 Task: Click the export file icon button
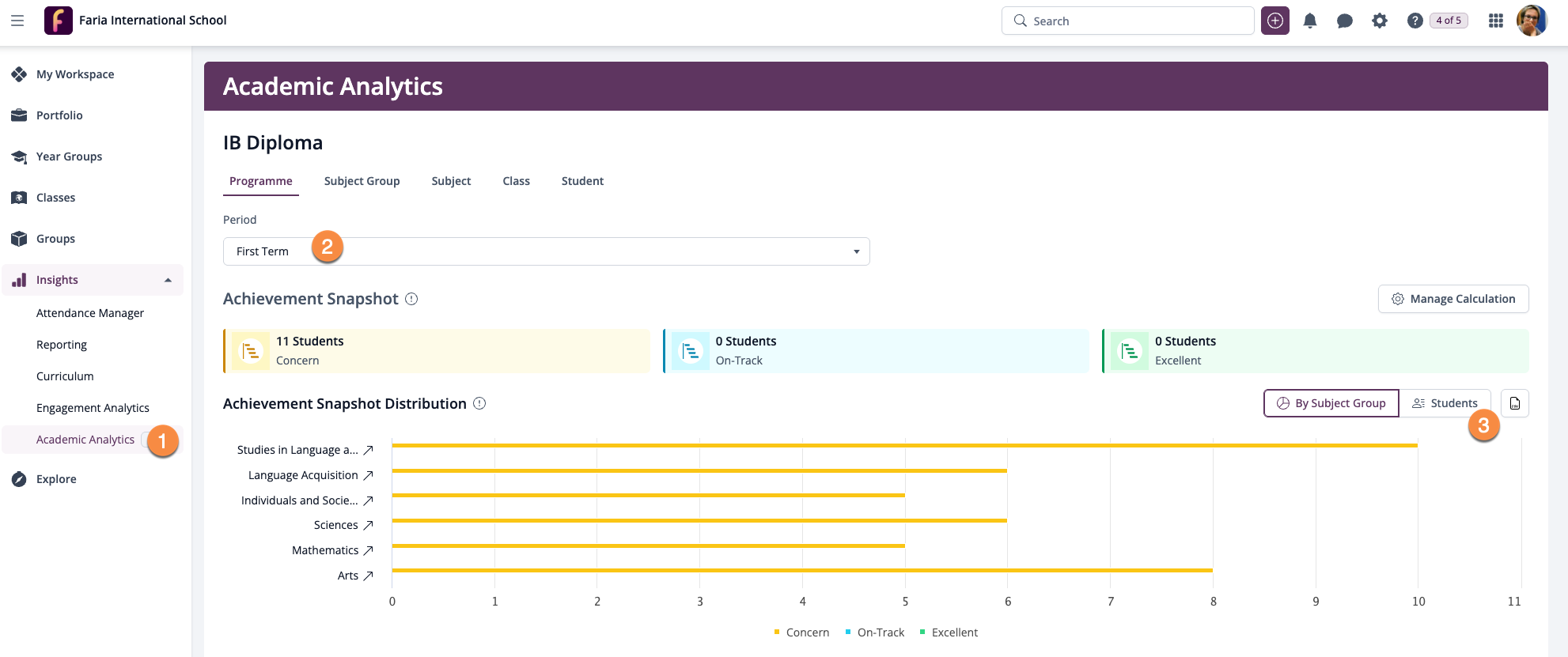click(1514, 403)
